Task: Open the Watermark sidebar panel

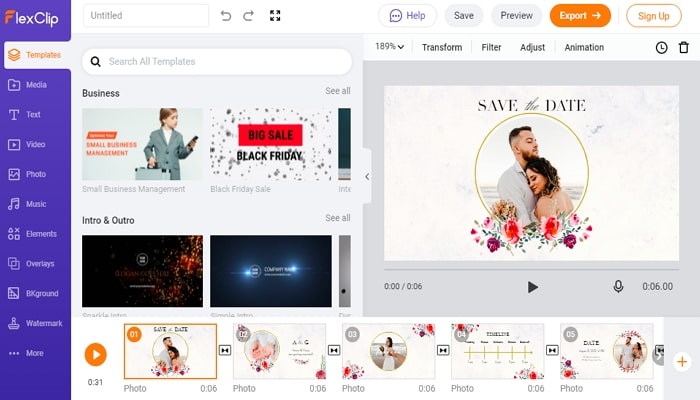Action: (x=35, y=323)
